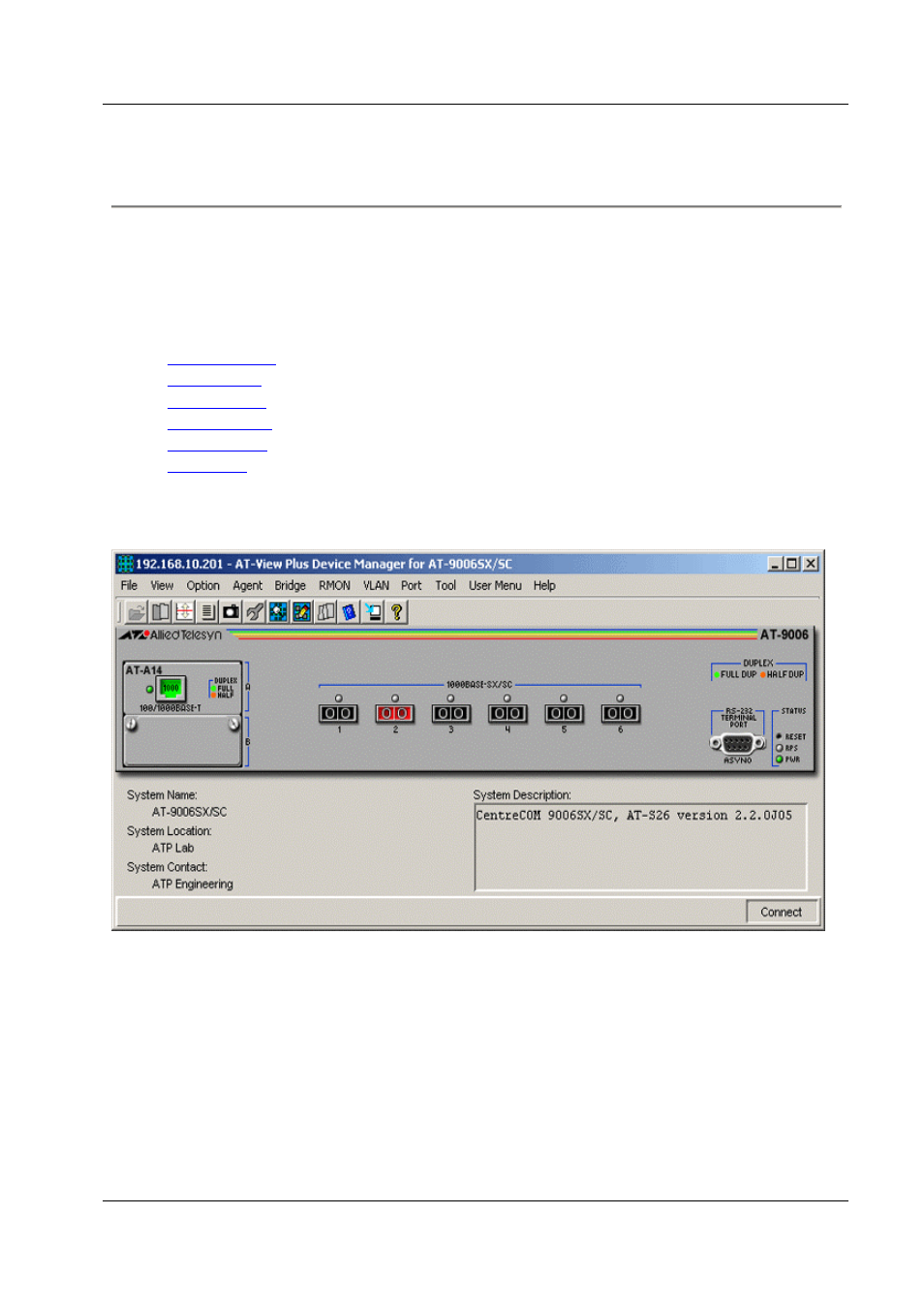Click the ATP Lab system location value
The height and width of the screenshot is (1308, 924).
[172, 848]
